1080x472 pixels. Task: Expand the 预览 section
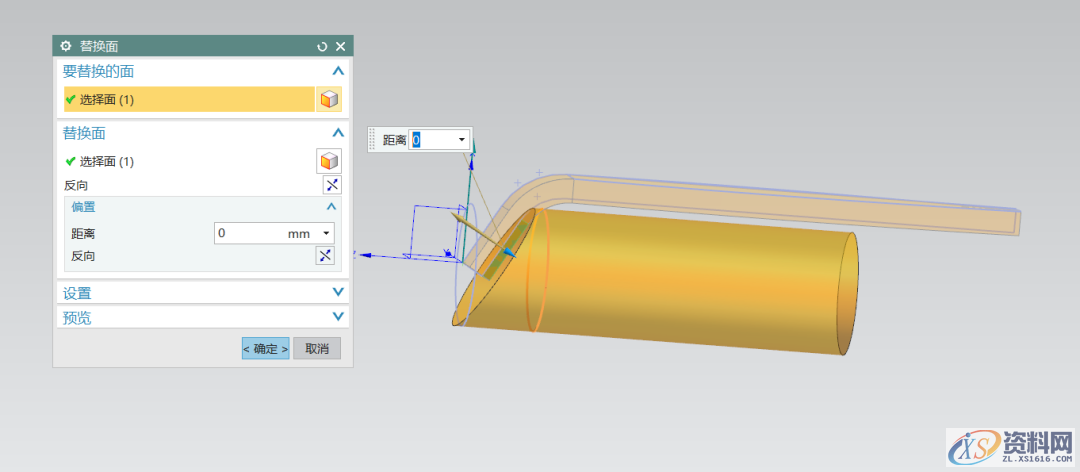338,317
